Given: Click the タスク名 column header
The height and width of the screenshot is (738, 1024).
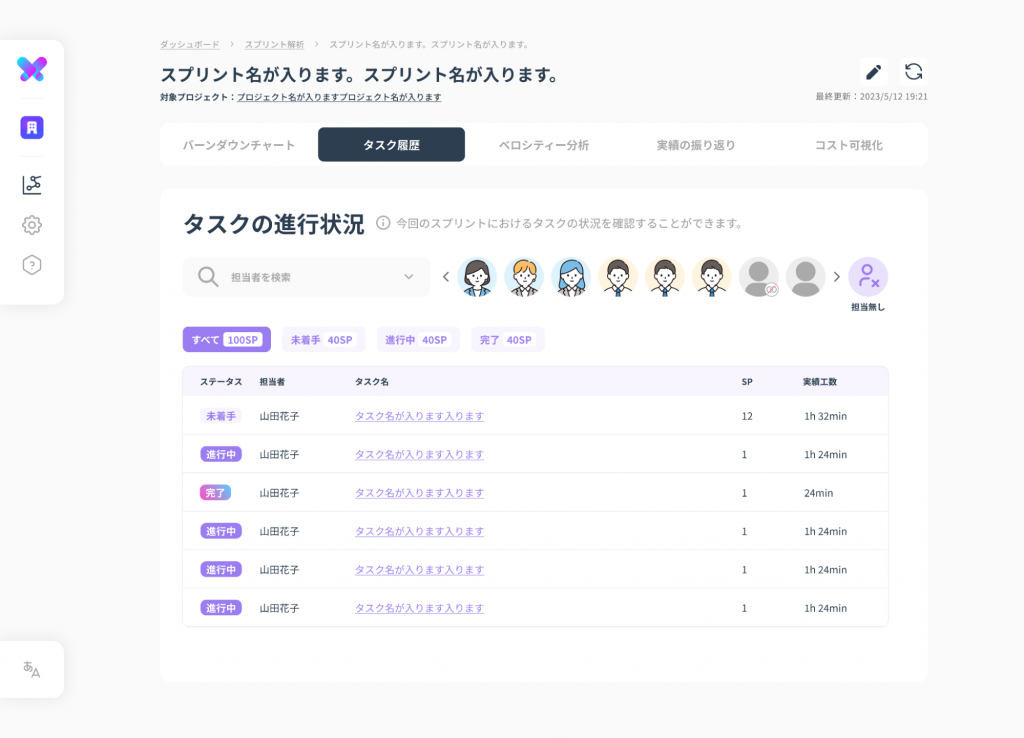Looking at the screenshot, I should tap(372, 382).
